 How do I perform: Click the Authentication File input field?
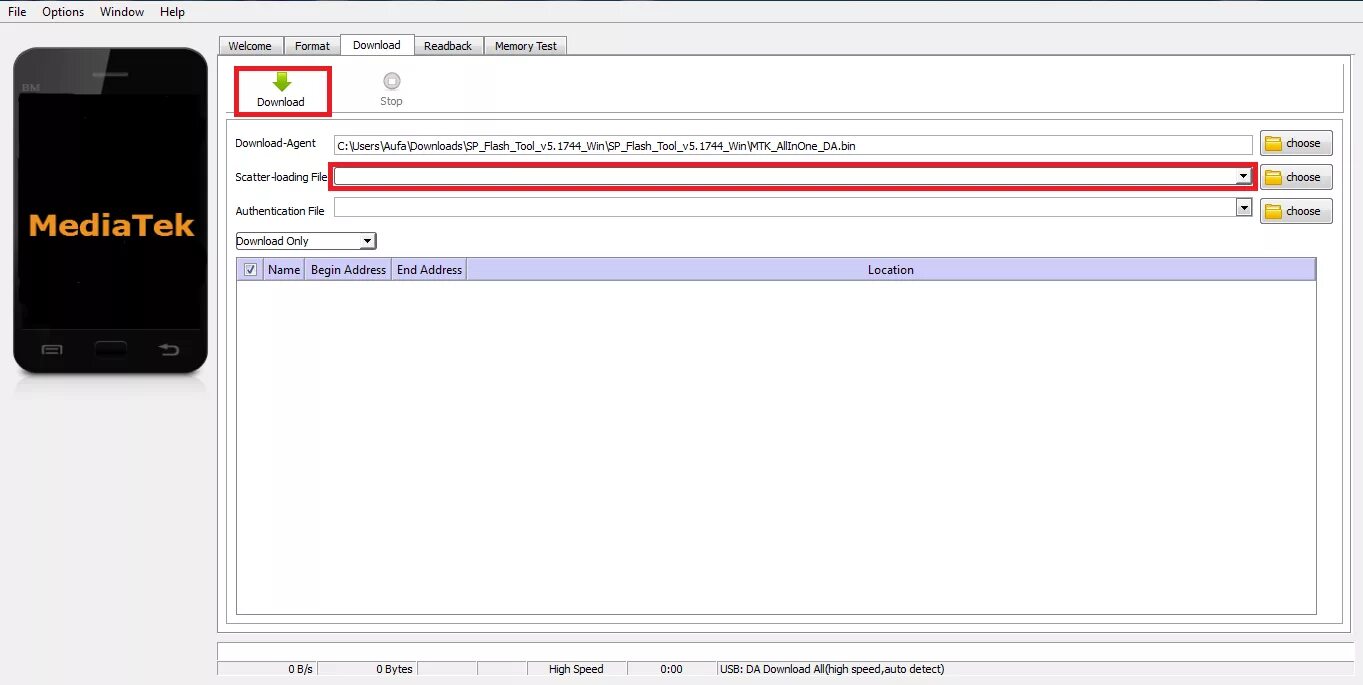click(785, 207)
